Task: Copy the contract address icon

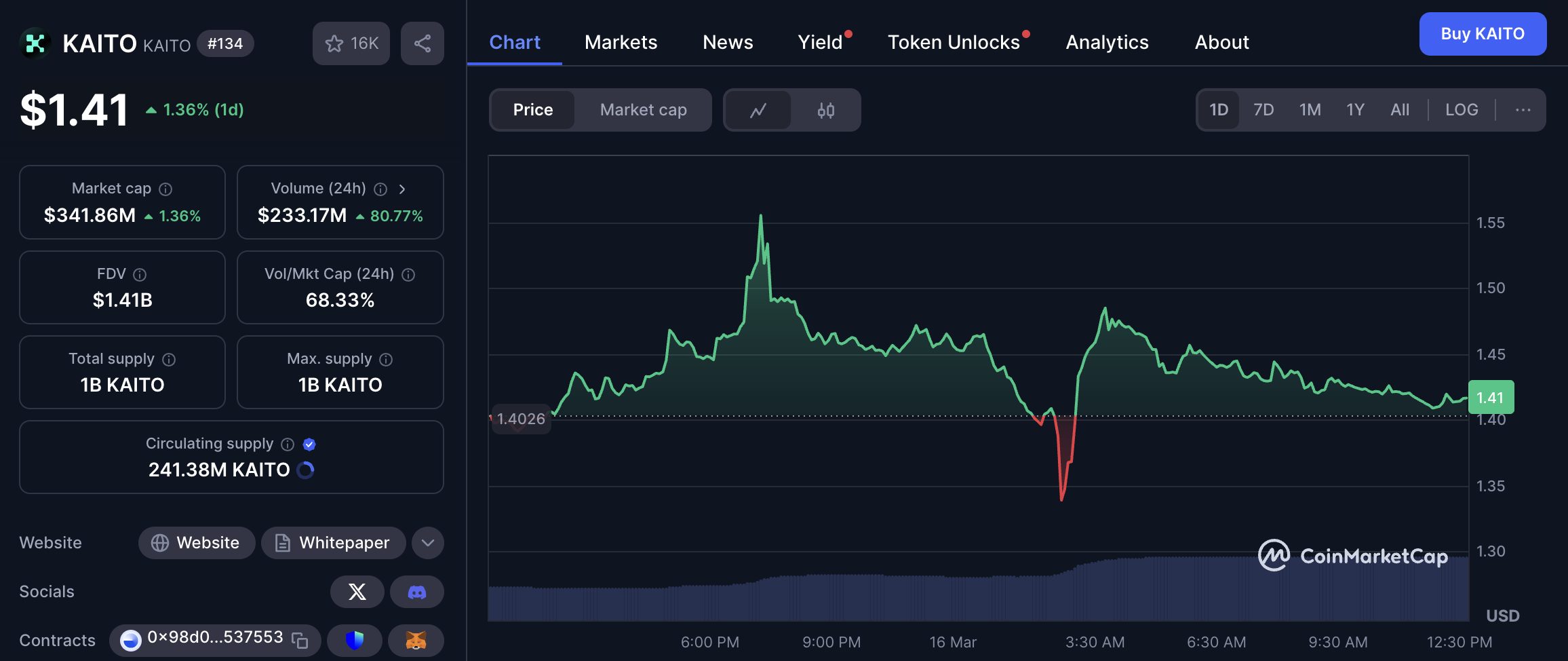Action: click(300, 640)
